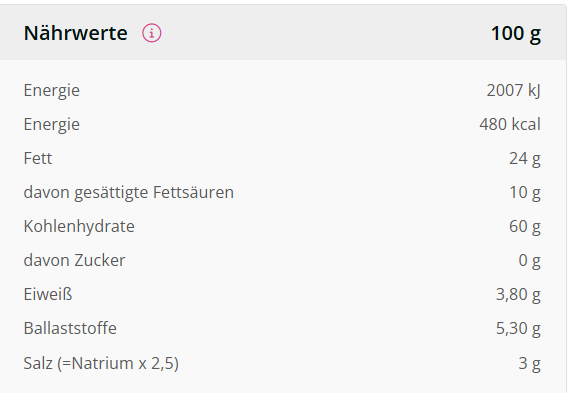This screenshot has width=574, height=407.
Task: Select the Fett label
Action: (x=38, y=158)
